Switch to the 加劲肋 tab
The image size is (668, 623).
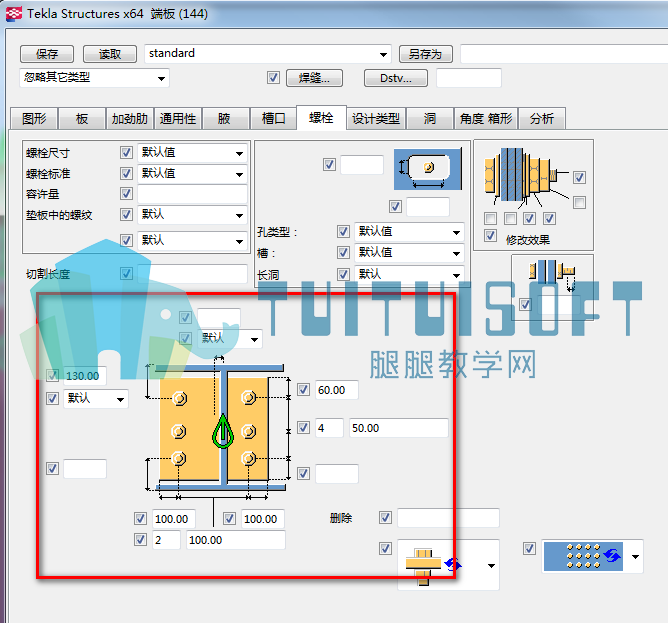tap(130, 118)
